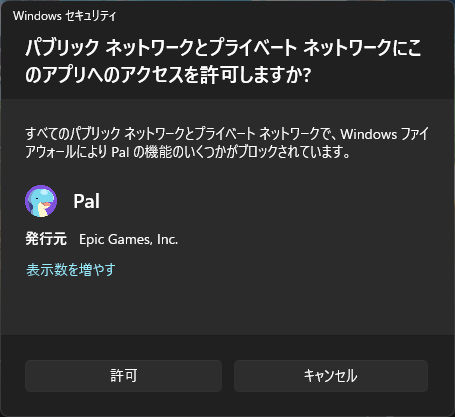455x417 pixels.
Task: Click the Pal app name label
Action: pos(86,201)
